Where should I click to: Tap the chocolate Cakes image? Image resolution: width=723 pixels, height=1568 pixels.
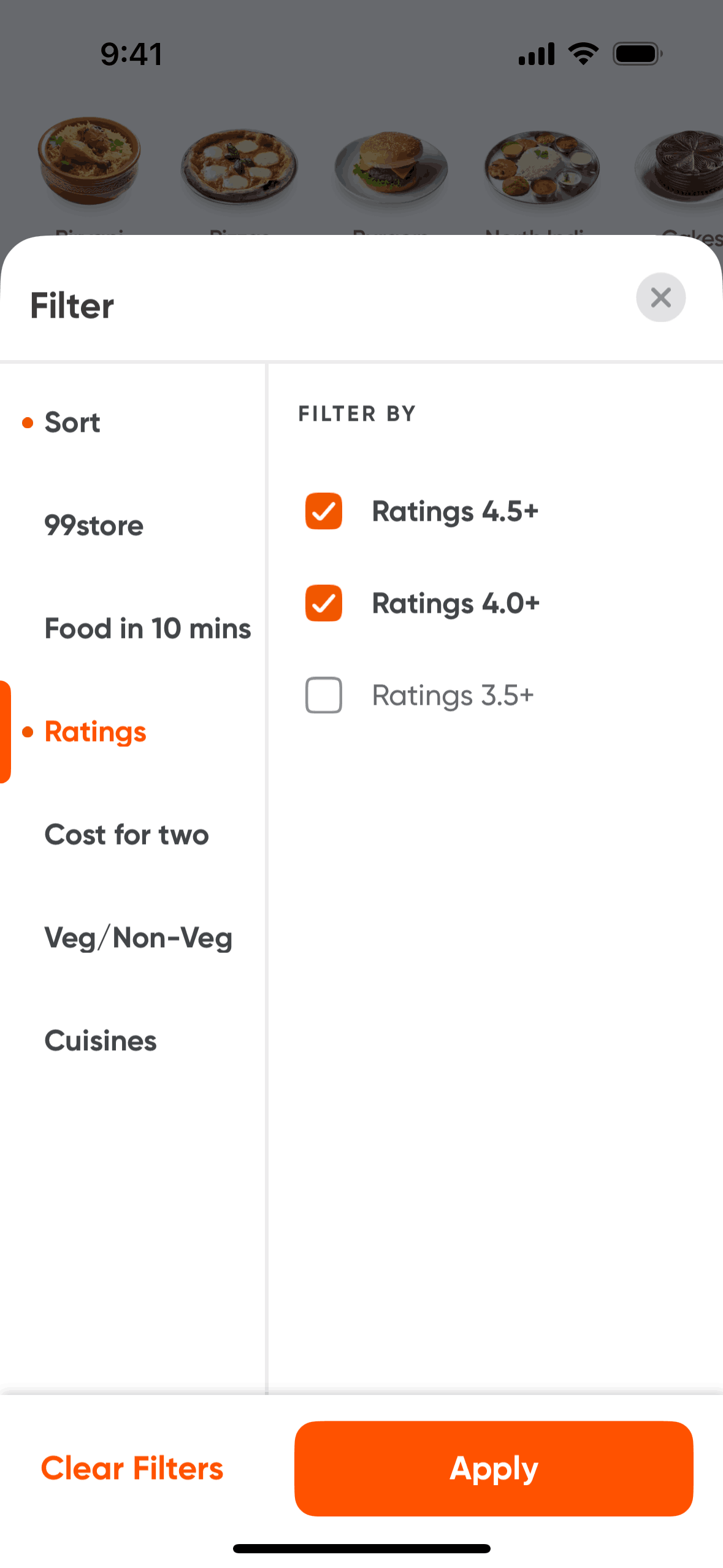click(x=682, y=166)
